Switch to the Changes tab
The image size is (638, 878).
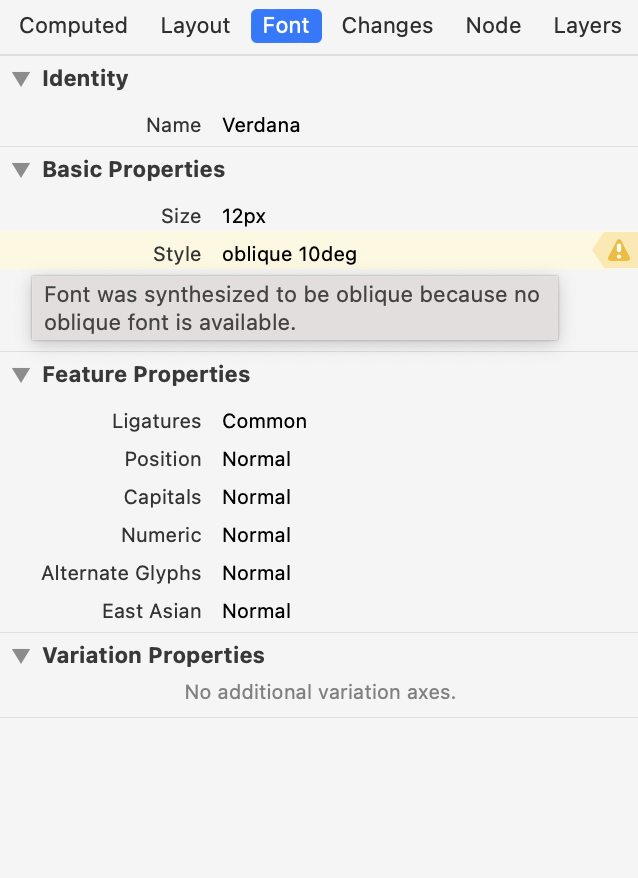pyautogui.click(x=387, y=26)
